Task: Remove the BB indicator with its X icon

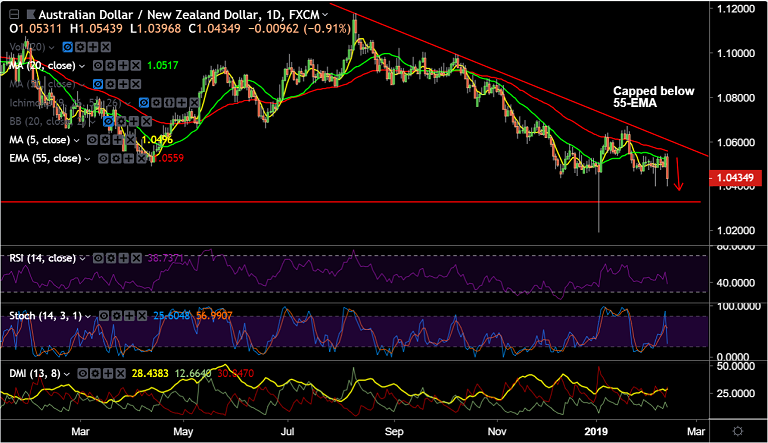Action: 146,122
